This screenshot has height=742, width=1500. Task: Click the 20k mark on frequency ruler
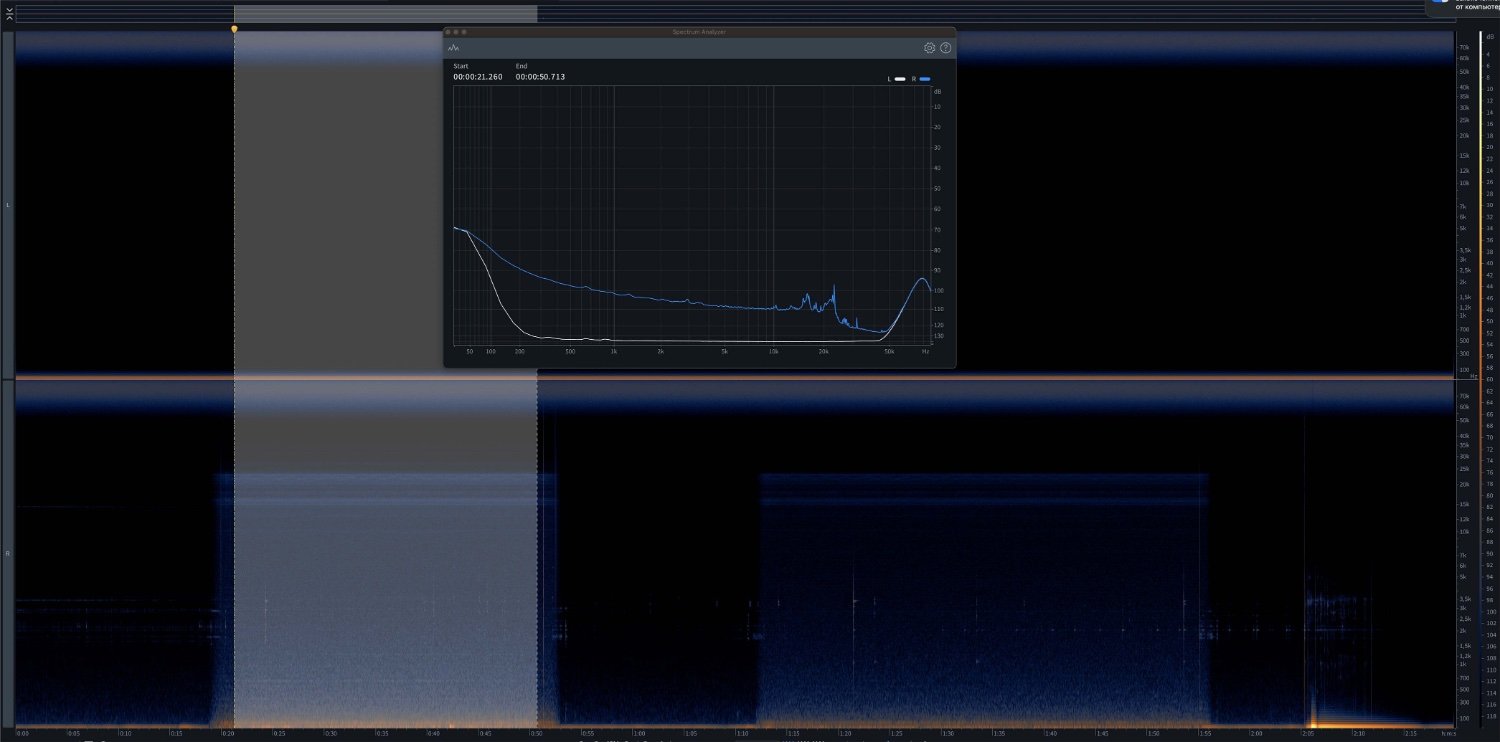click(1463, 136)
